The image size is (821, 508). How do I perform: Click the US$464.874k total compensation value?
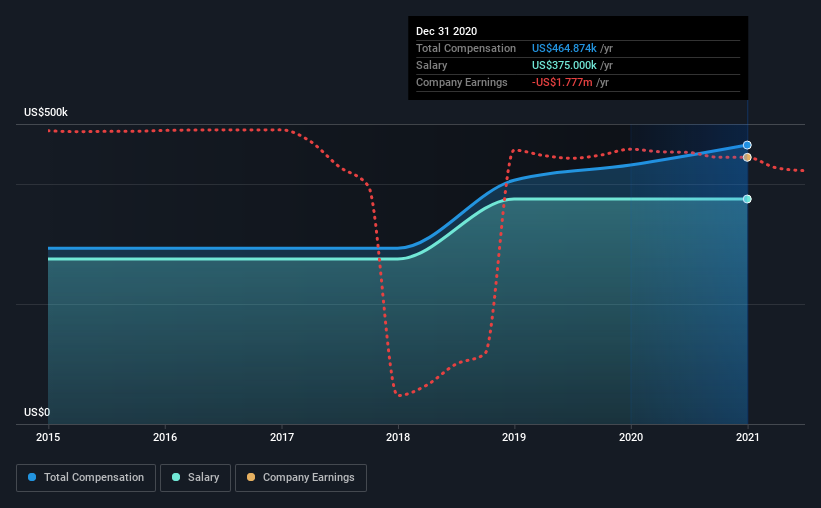tap(564, 48)
